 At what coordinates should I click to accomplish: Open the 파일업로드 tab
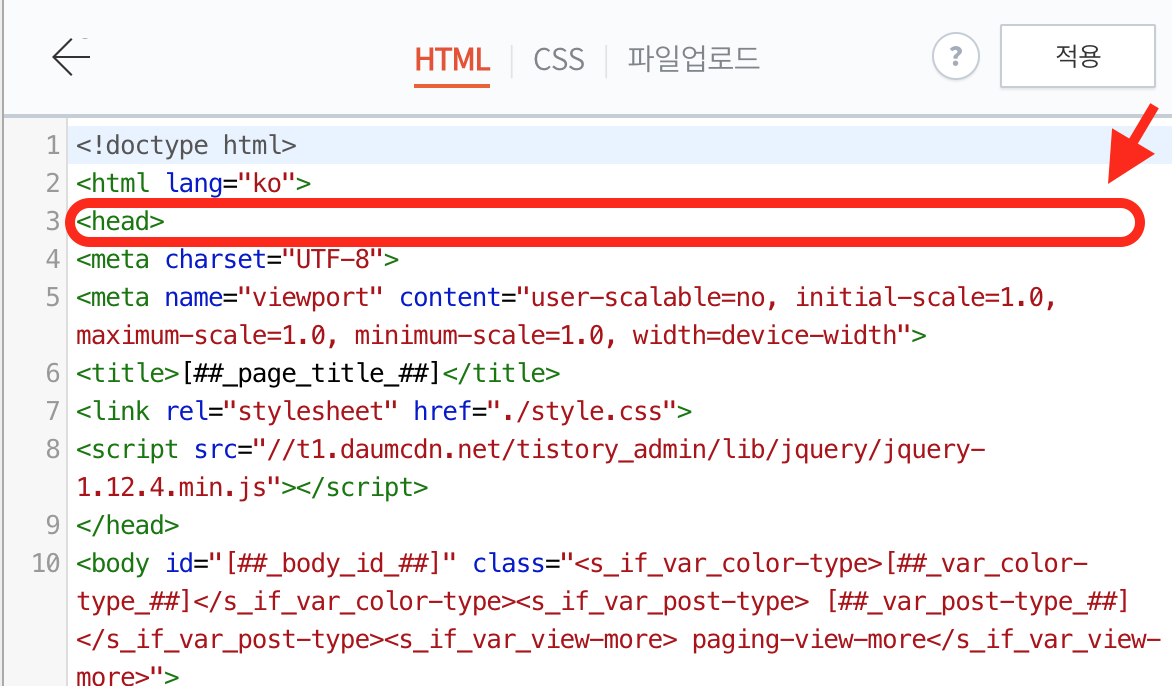[693, 58]
